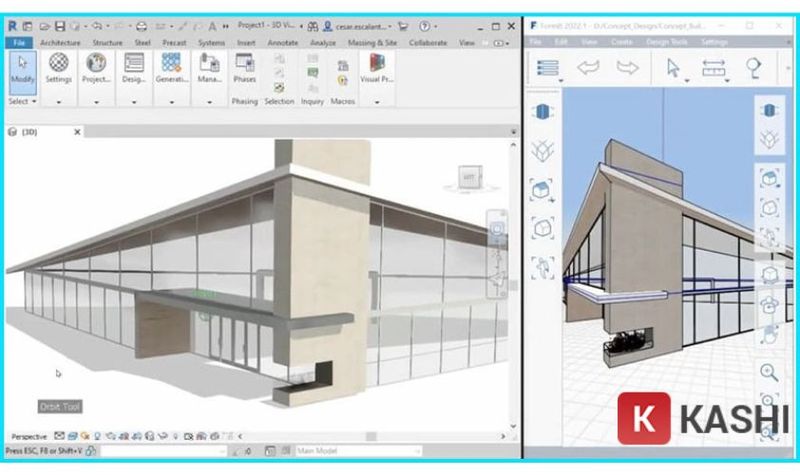Open the FormIt Create menu
Image resolution: width=800 pixels, height=475 pixels.
click(x=621, y=42)
